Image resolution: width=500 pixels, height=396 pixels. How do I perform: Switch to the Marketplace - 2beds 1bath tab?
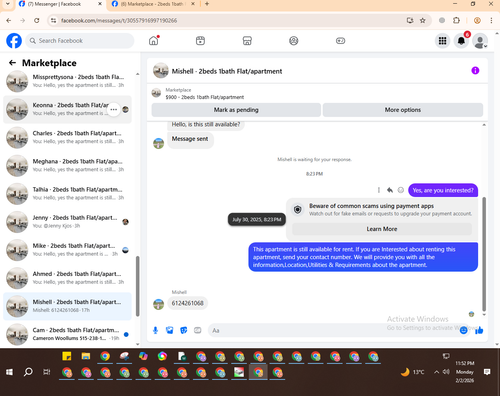tap(153, 4)
